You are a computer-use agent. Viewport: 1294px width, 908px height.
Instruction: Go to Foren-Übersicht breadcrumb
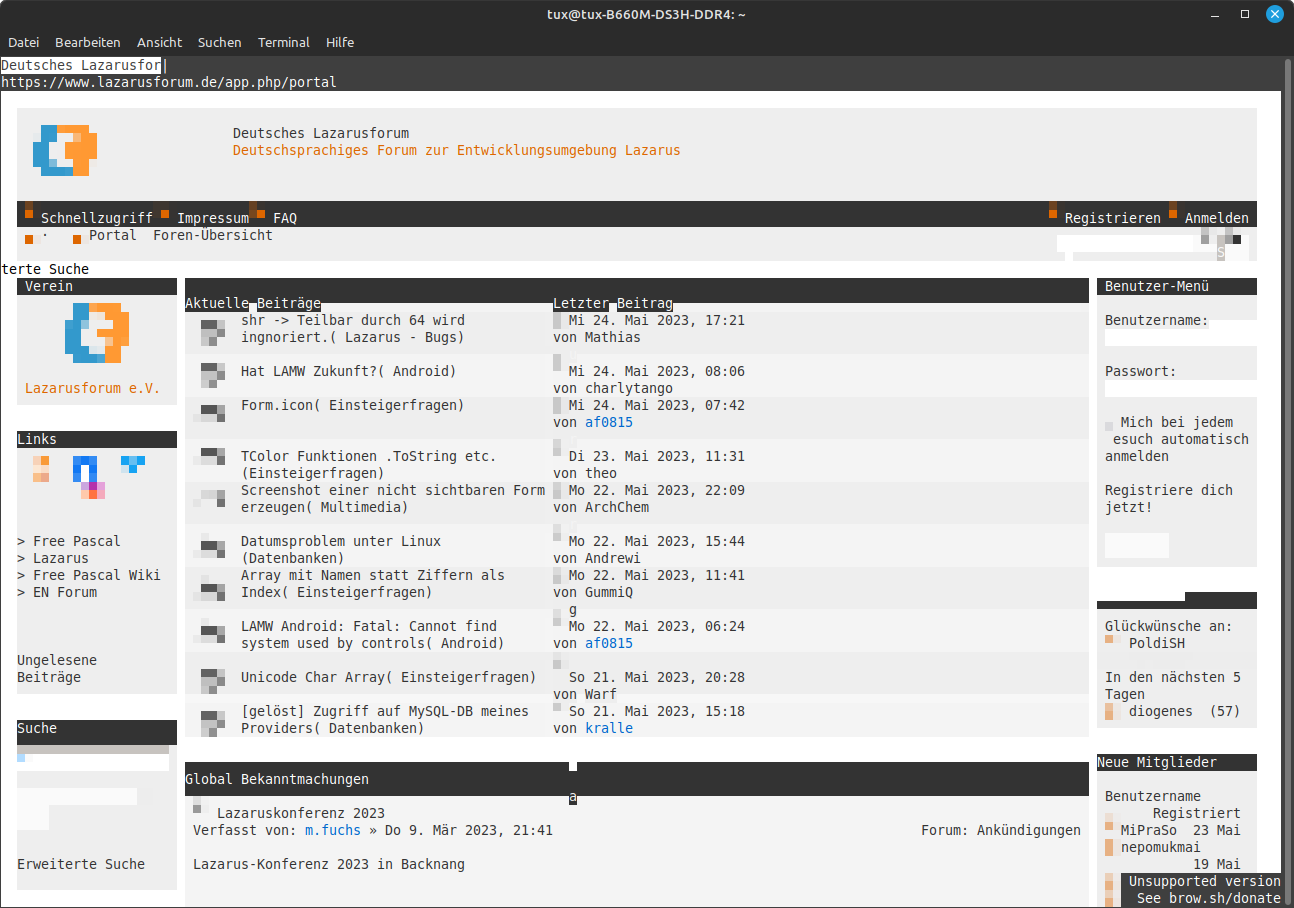(213, 235)
